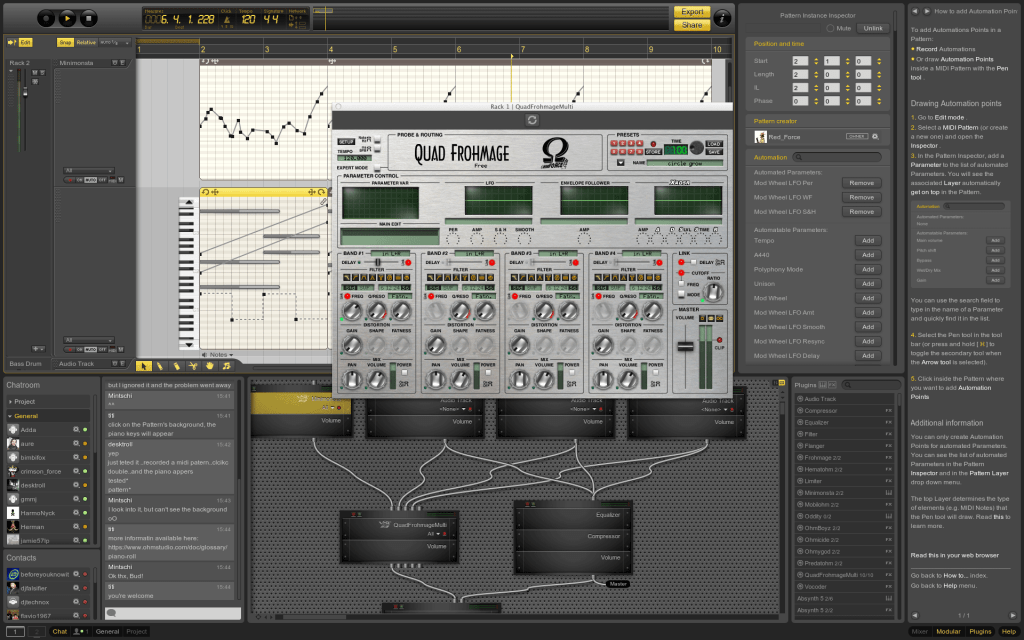Select the music note tool in the toolbar
This screenshot has height=640, width=1024.
tap(226, 366)
